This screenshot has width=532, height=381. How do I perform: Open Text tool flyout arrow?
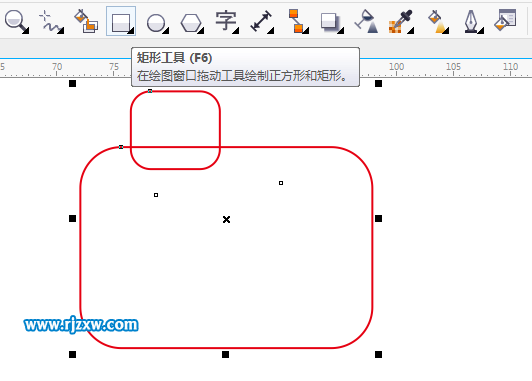pyautogui.click(x=236, y=31)
